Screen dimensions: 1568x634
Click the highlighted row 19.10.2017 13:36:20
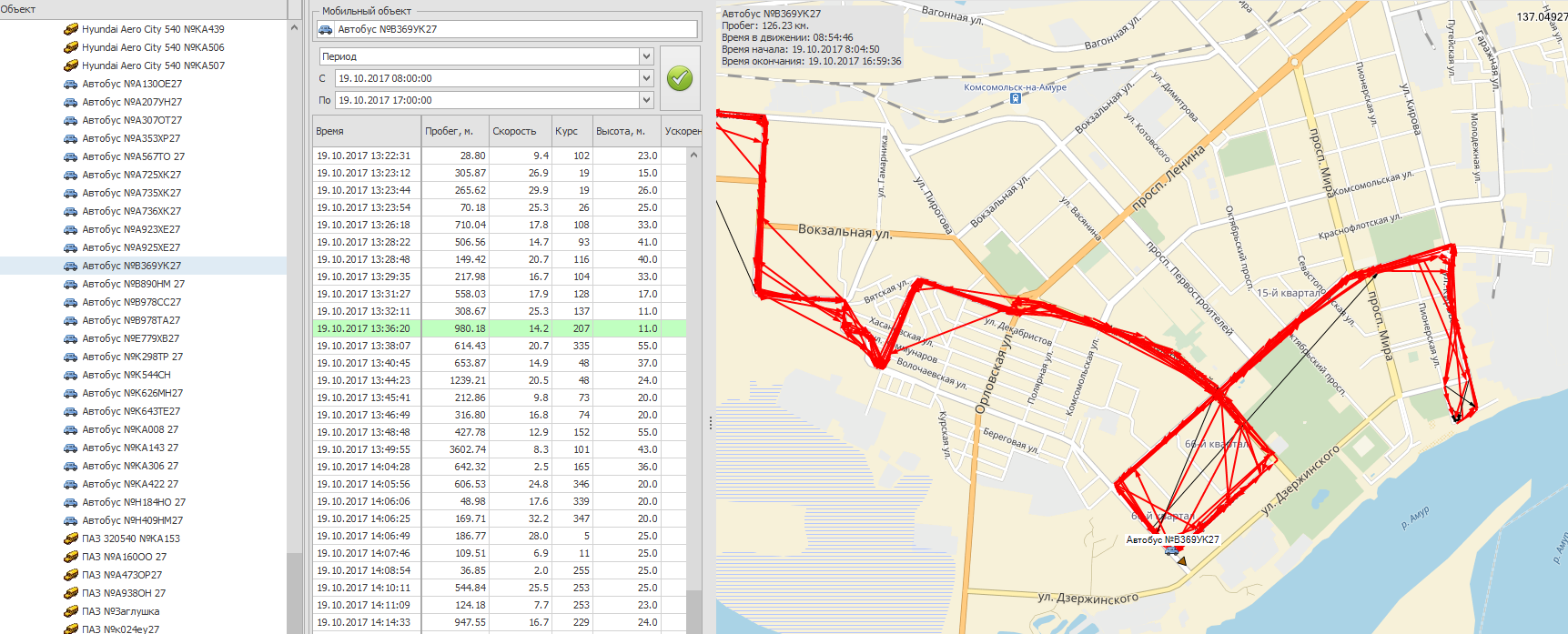pos(499,328)
